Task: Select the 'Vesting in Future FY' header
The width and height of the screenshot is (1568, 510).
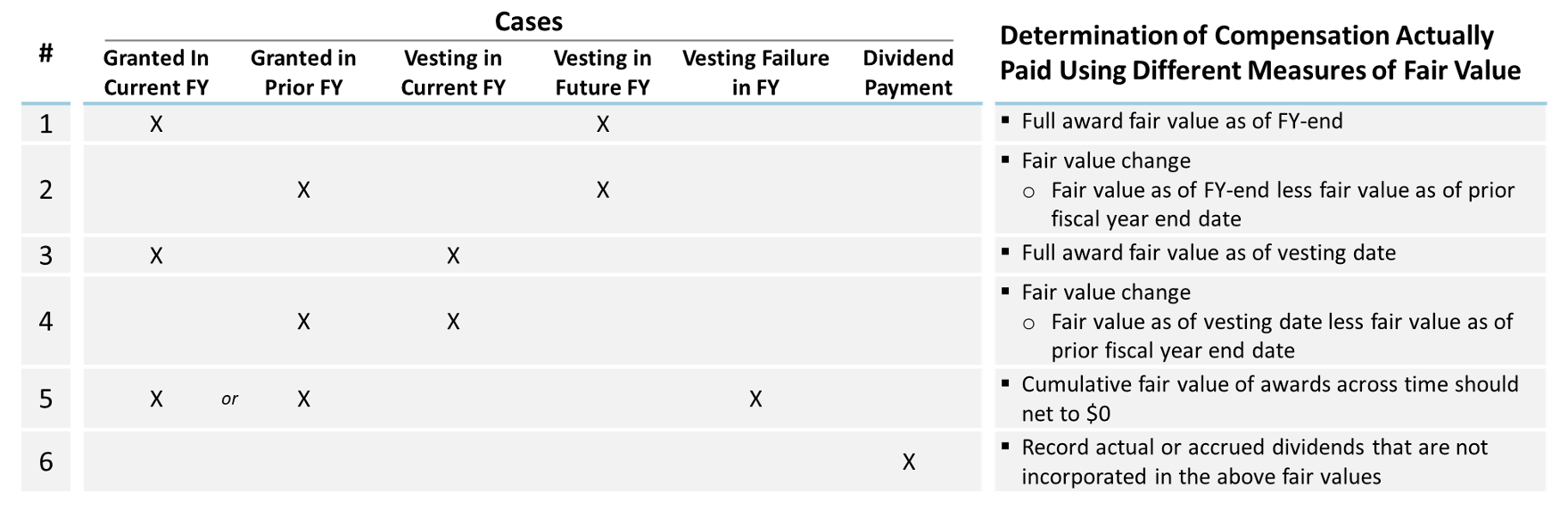Action: pos(603,72)
